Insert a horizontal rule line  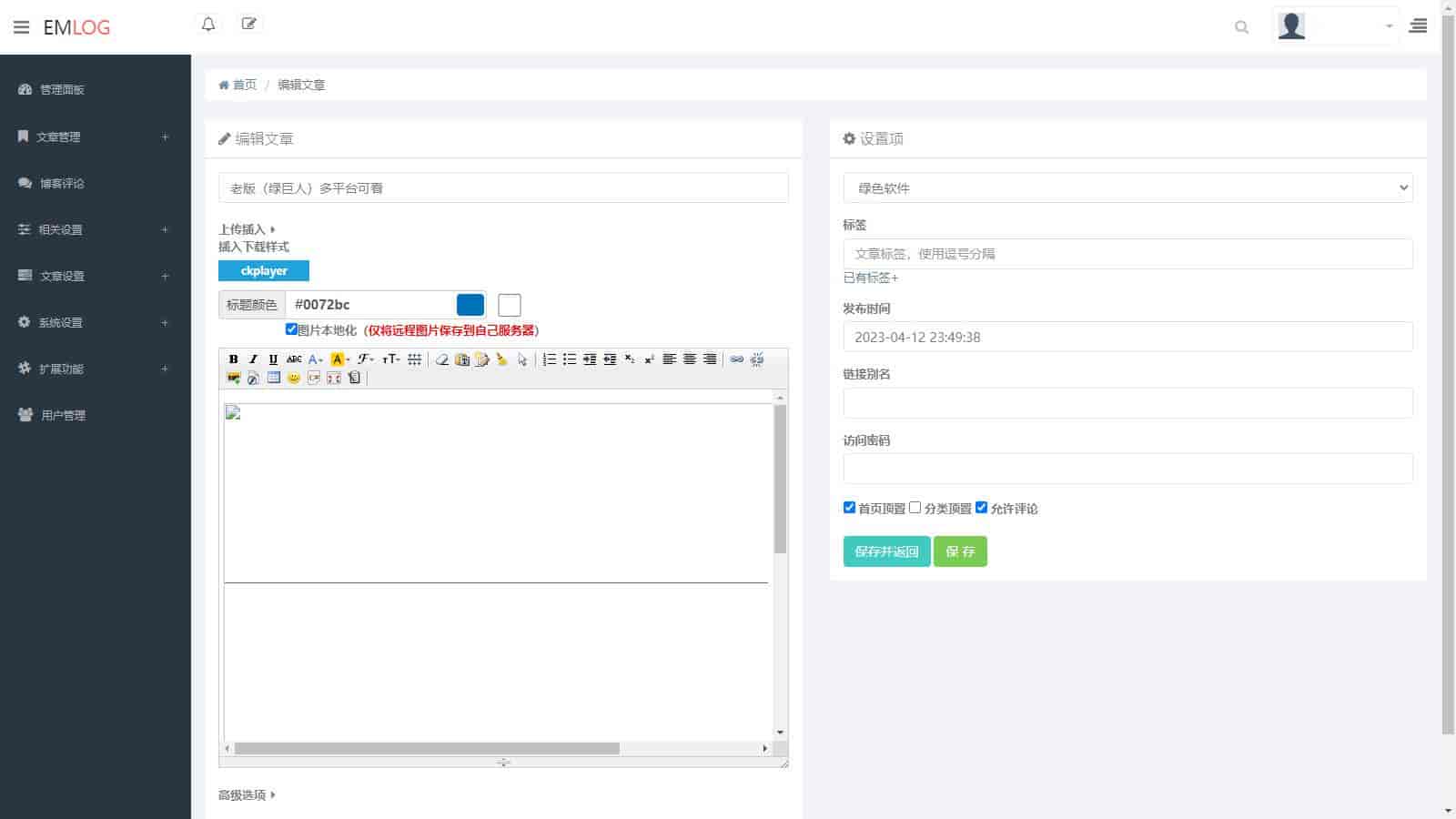pos(415,359)
